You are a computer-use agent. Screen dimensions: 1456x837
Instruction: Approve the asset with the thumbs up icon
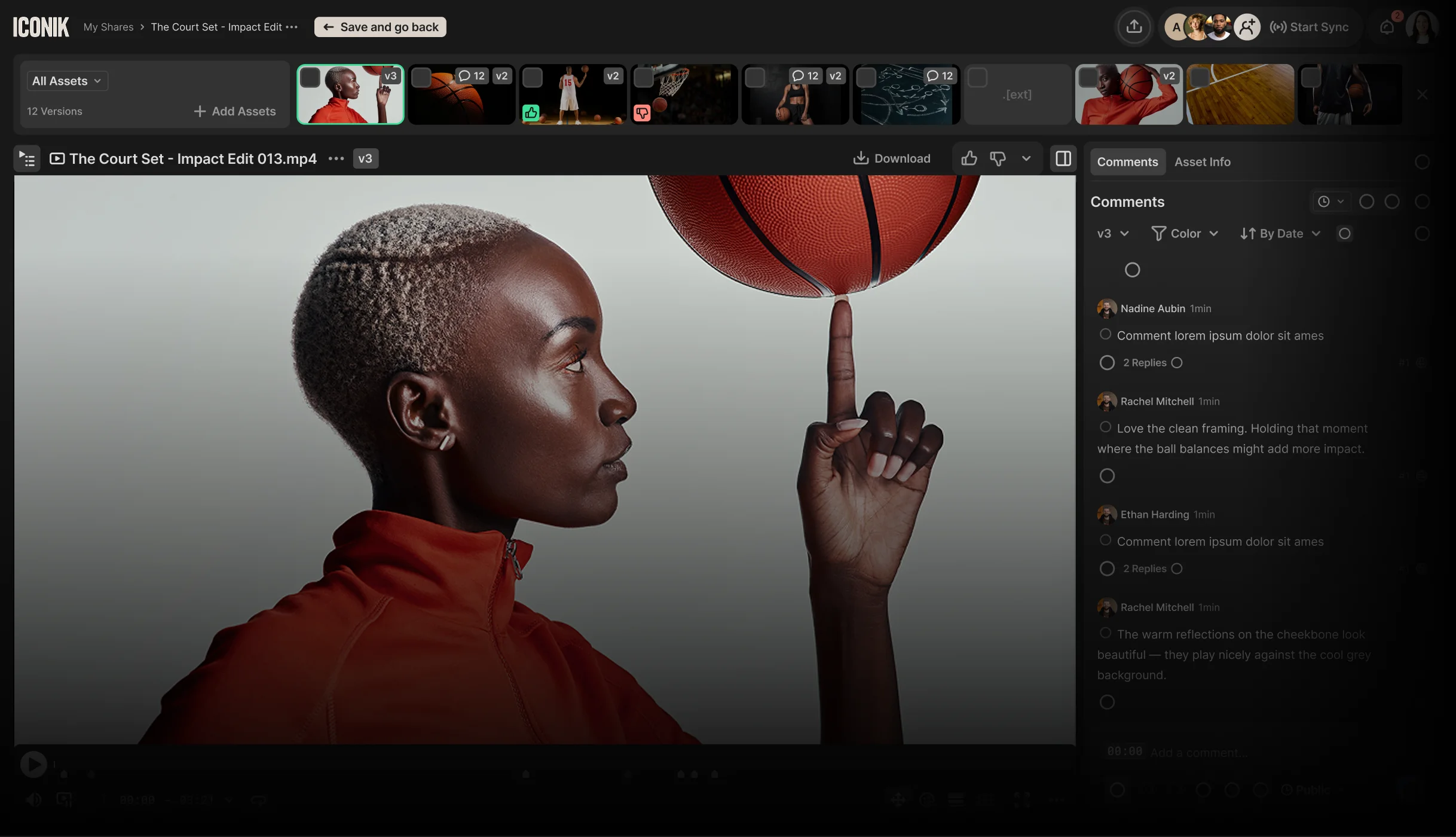click(969, 158)
